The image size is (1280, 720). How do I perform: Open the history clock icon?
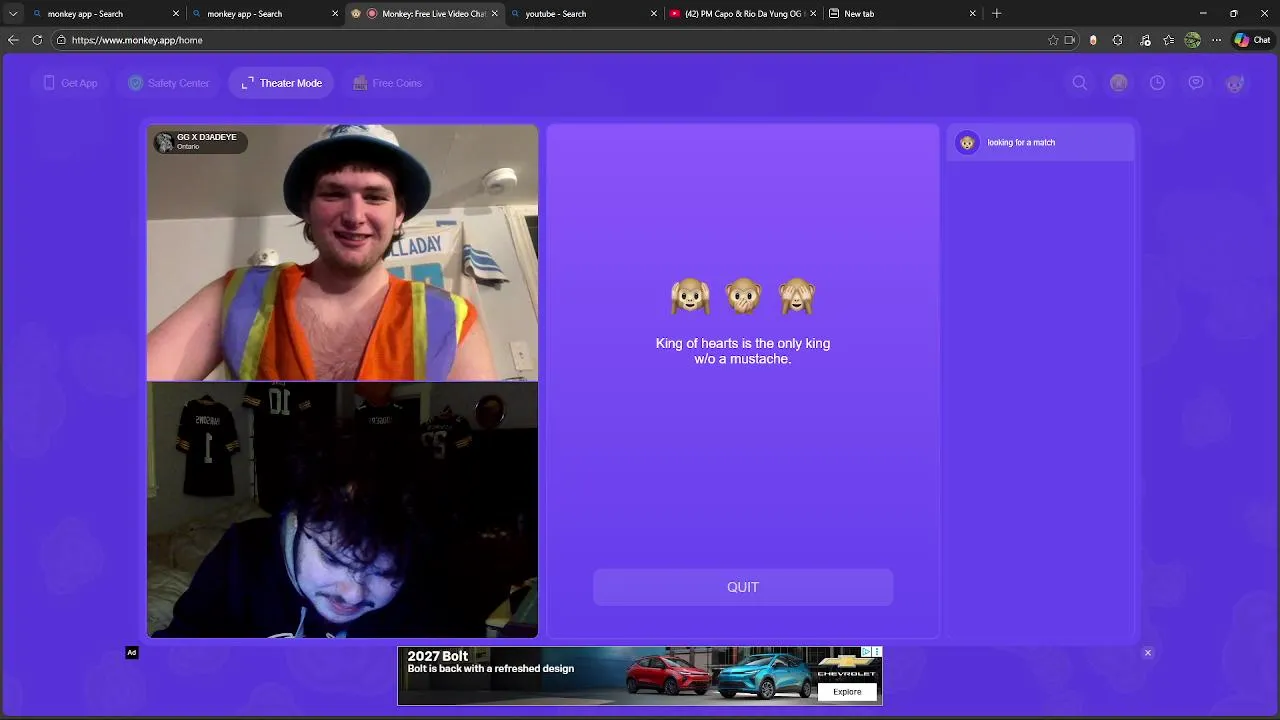click(x=1157, y=83)
